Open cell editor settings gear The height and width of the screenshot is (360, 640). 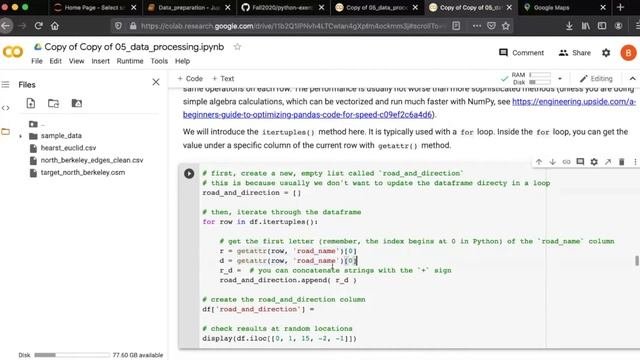pos(594,162)
